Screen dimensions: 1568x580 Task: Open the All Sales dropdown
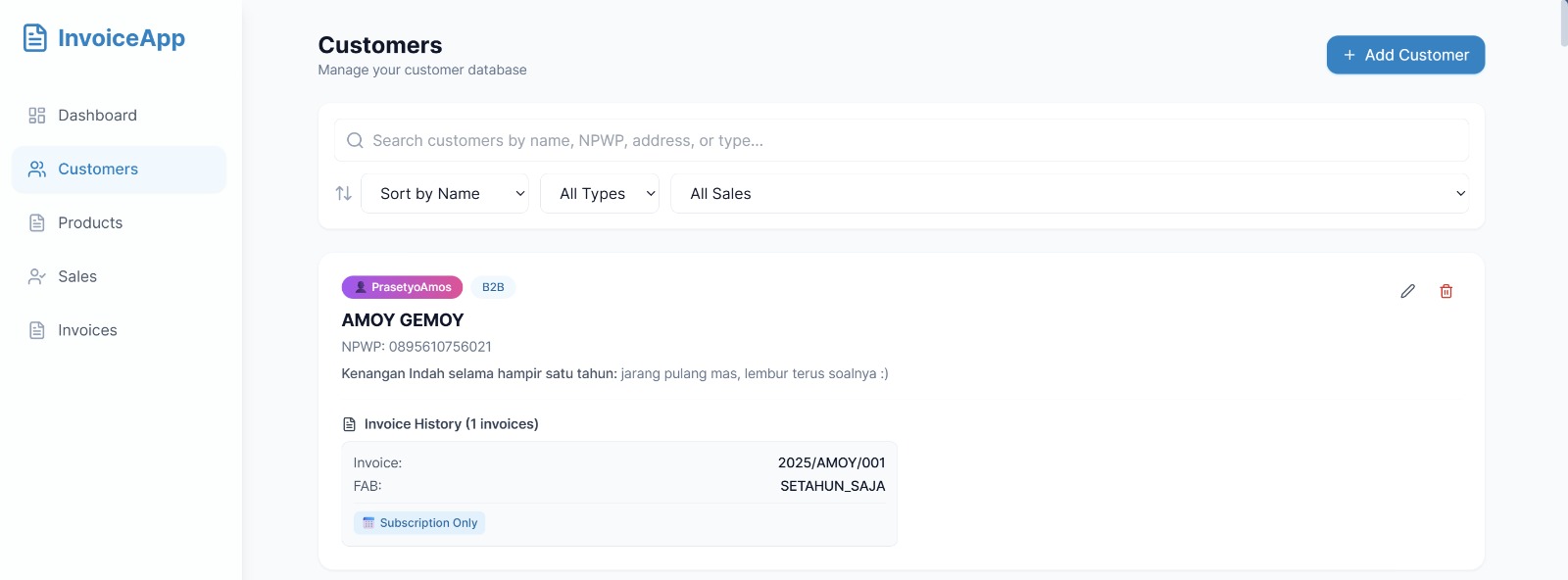1070,194
